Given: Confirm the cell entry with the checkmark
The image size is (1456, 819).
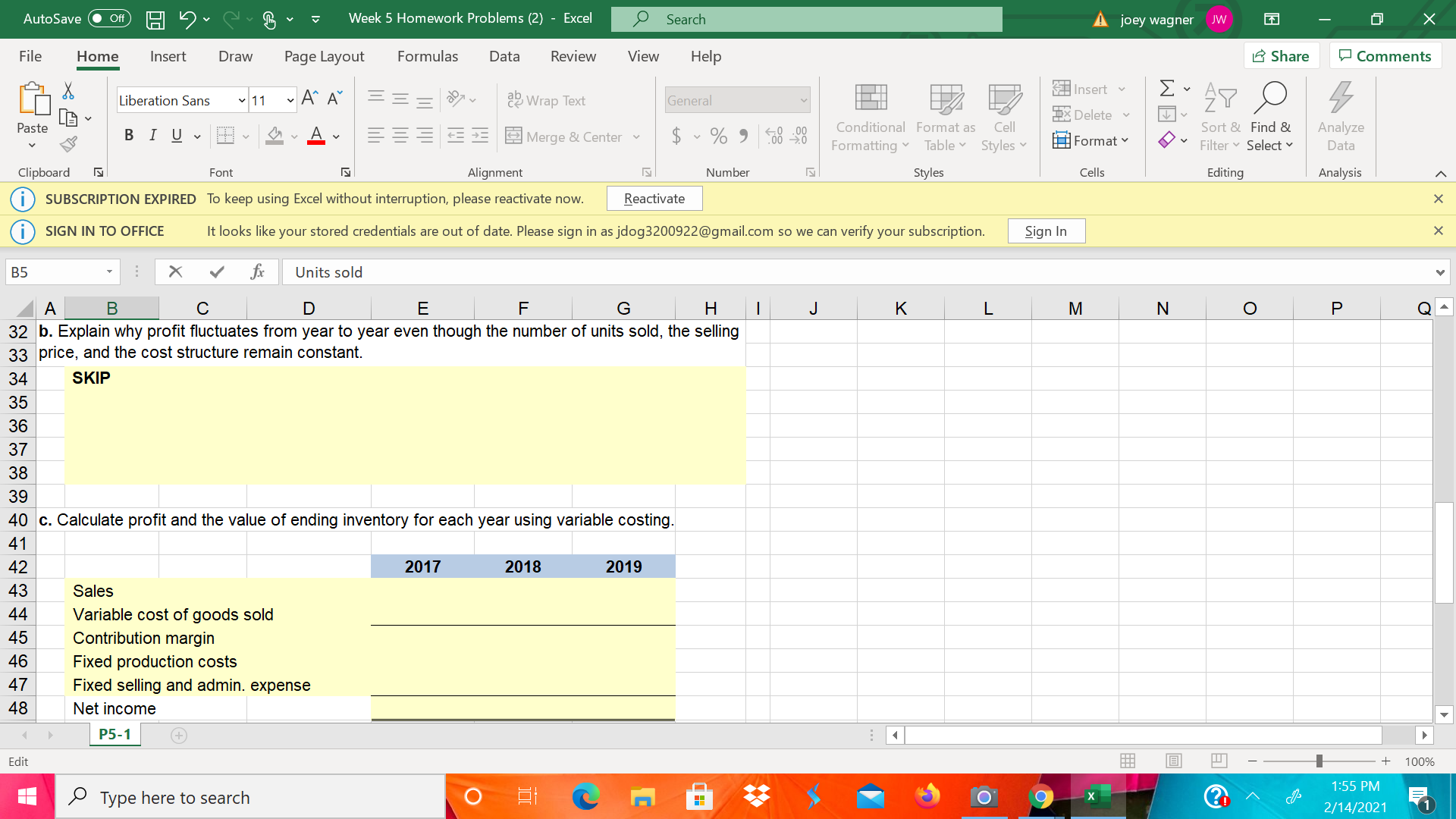Looking at the screenshot, I should coord(217,271).
